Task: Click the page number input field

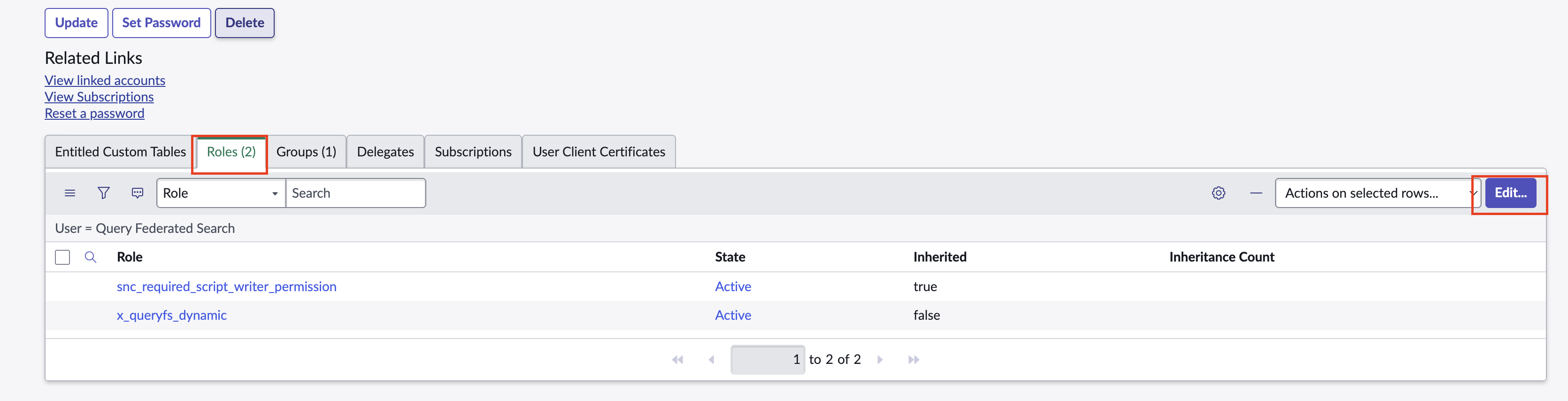Action: pos(768,360)
